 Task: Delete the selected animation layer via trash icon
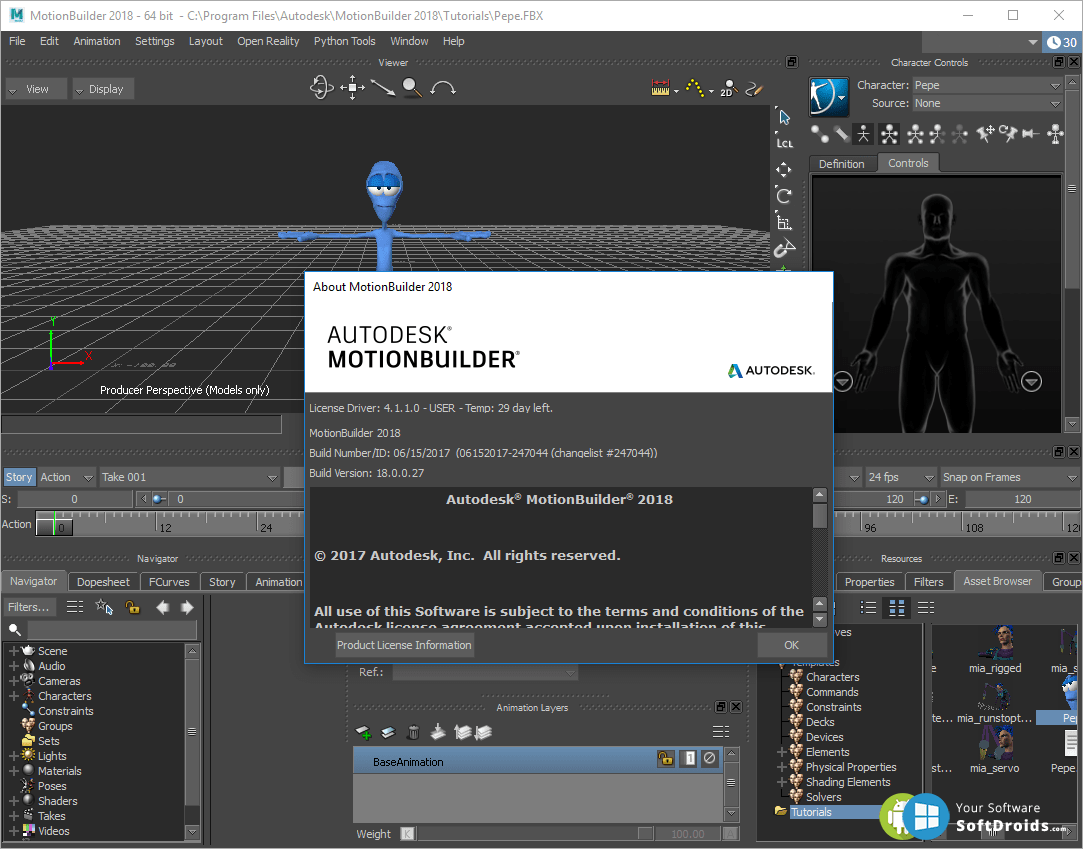click(x=414, y=732)
